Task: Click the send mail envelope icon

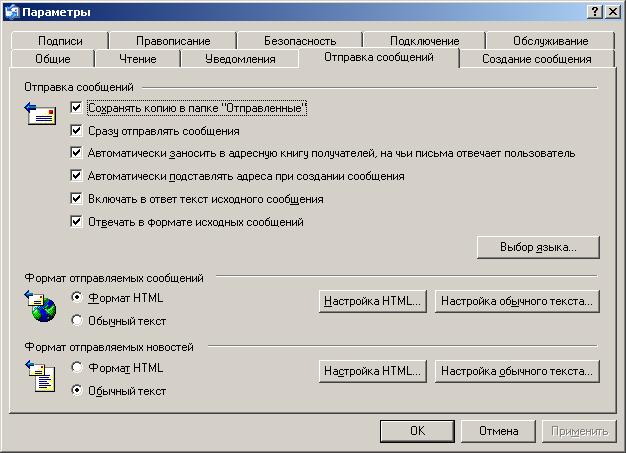Action: [x=40, y=113]
